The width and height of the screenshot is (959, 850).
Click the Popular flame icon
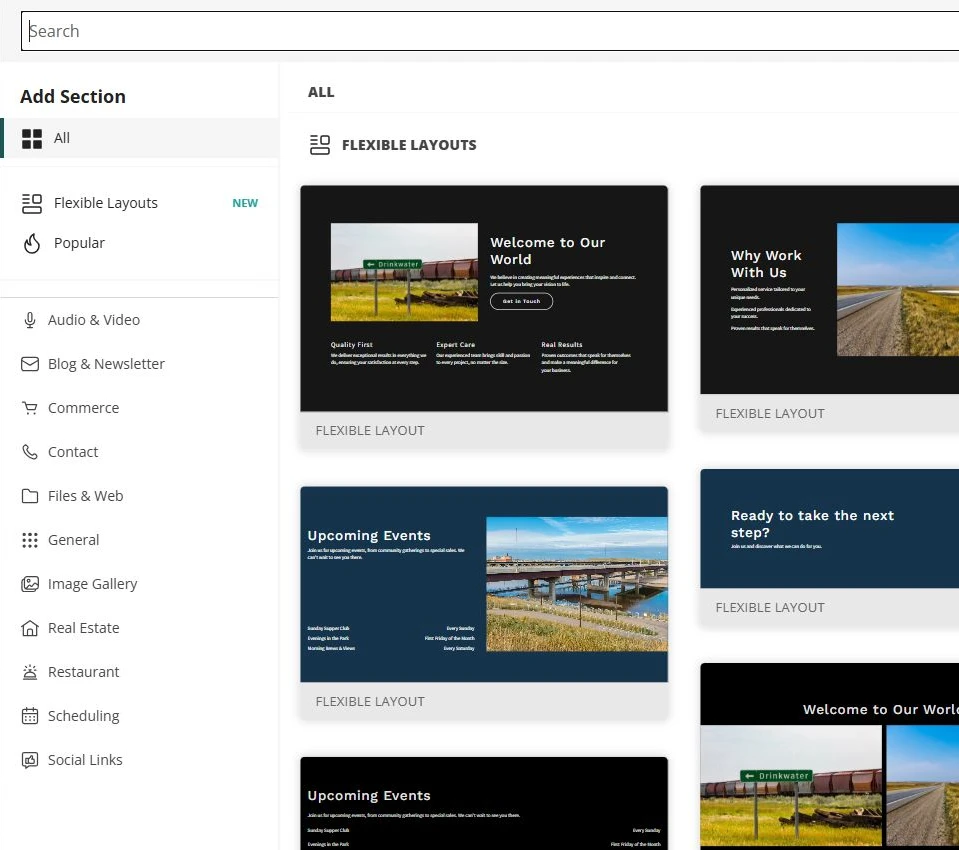[x=32, y=243]
